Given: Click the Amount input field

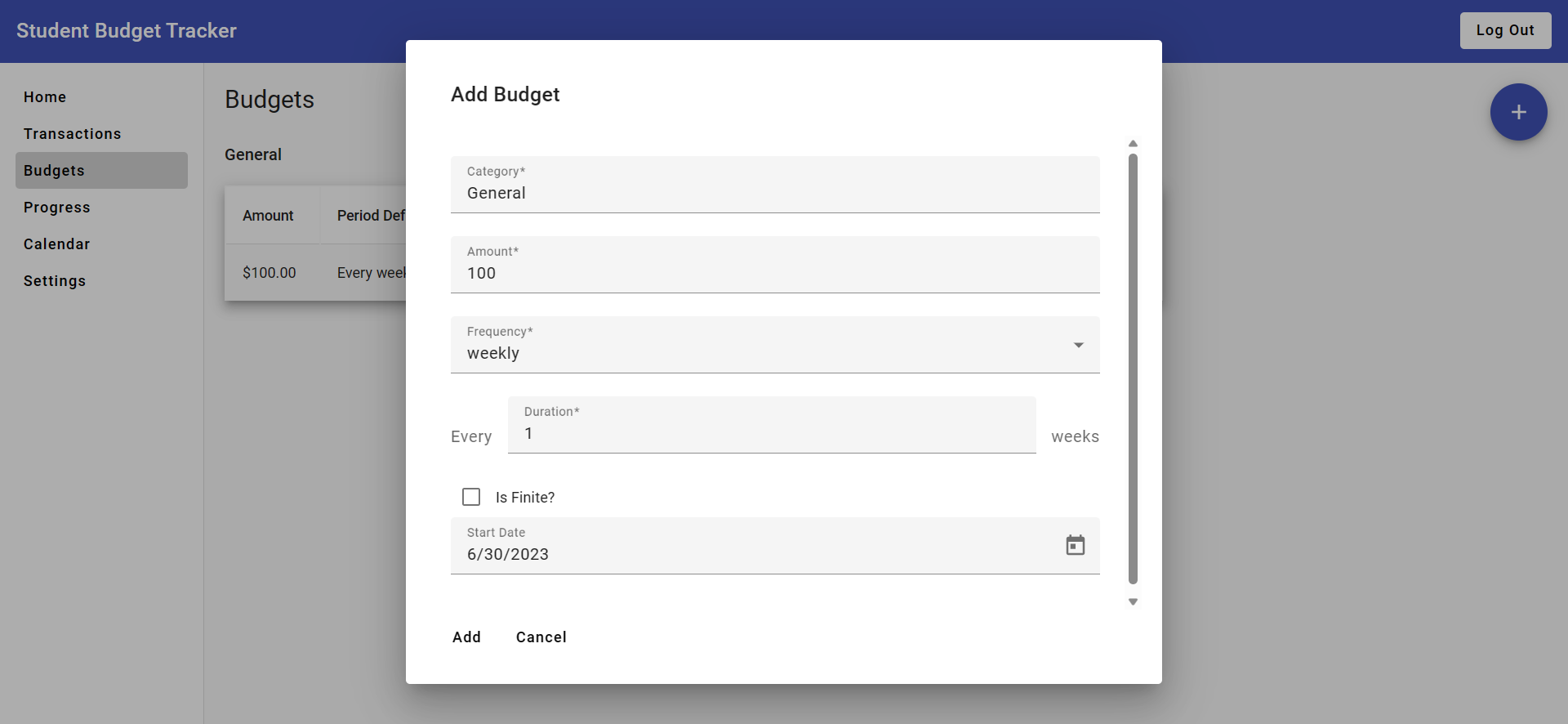Looking at the screenshot, I should [x=774, y=273].
